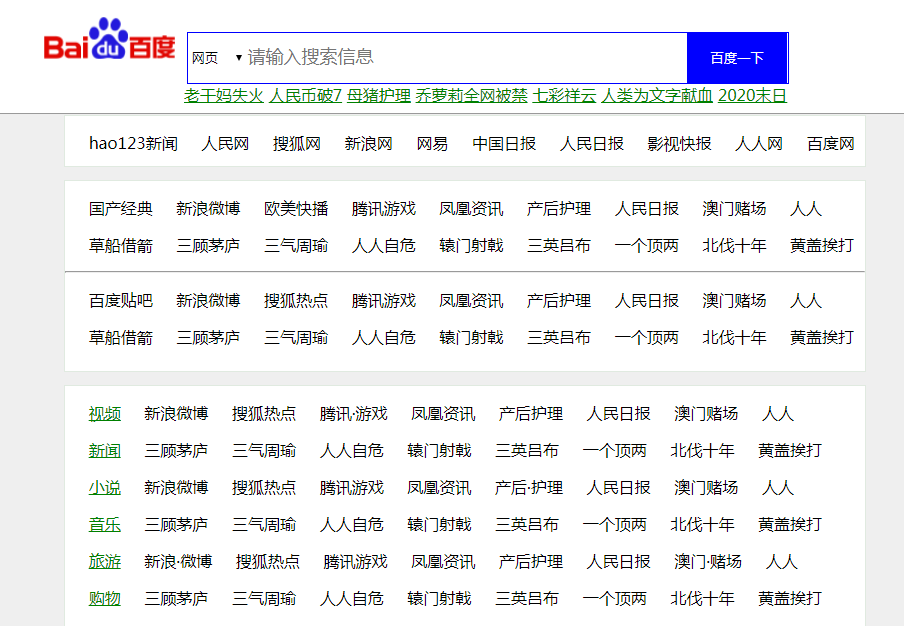Click 人人自危 in the 音乐 row
The height and width of the screenshot is (626, 904).
(x=352, y=525)
